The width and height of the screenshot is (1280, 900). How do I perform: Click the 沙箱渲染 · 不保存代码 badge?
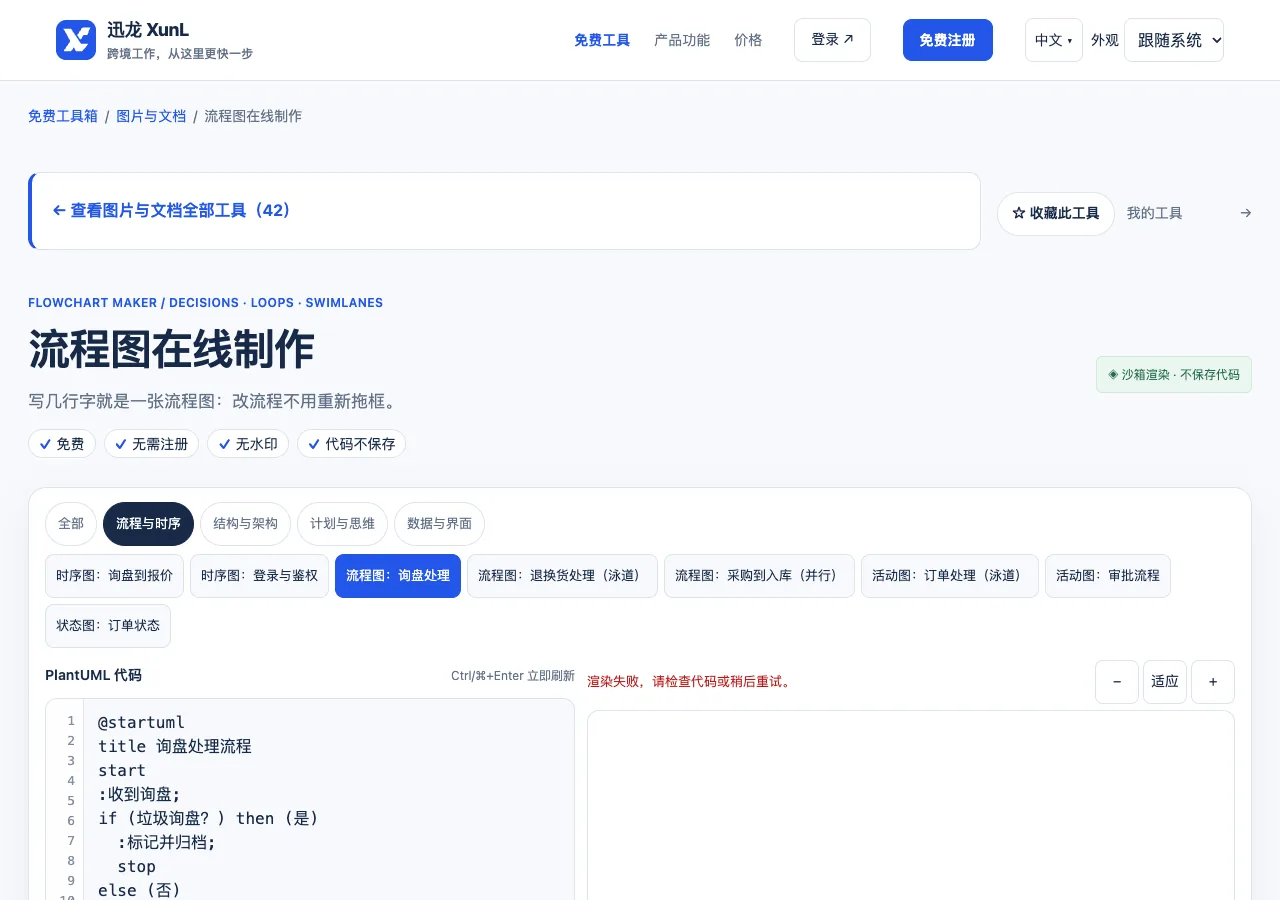click(x=1174, y=375)
